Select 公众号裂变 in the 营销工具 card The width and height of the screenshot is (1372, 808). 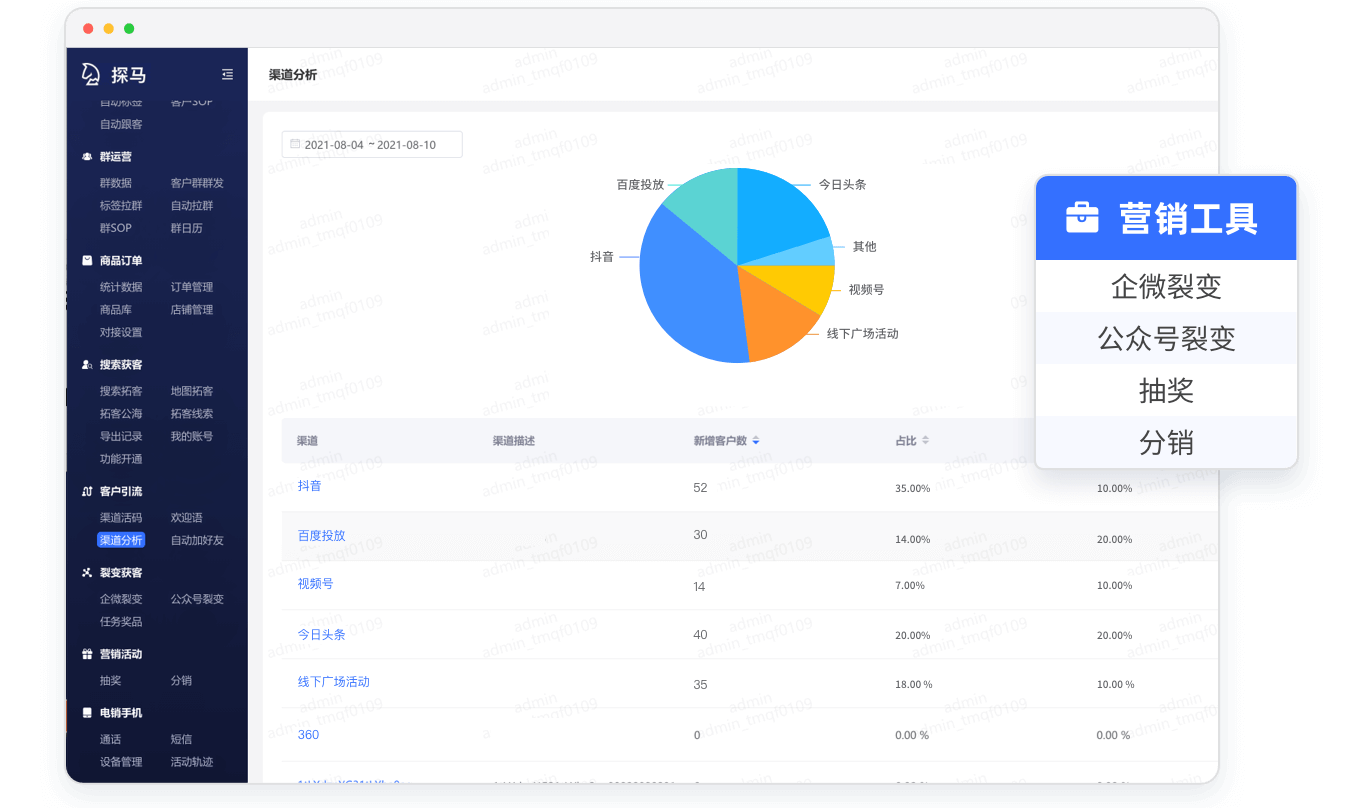[x=1166, y=338]
